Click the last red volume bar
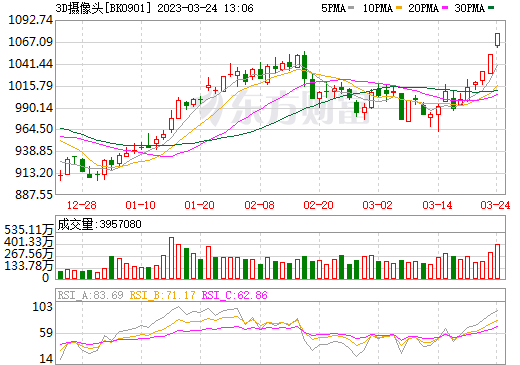The width and height of the screenshot is (520, 365). 497,262
